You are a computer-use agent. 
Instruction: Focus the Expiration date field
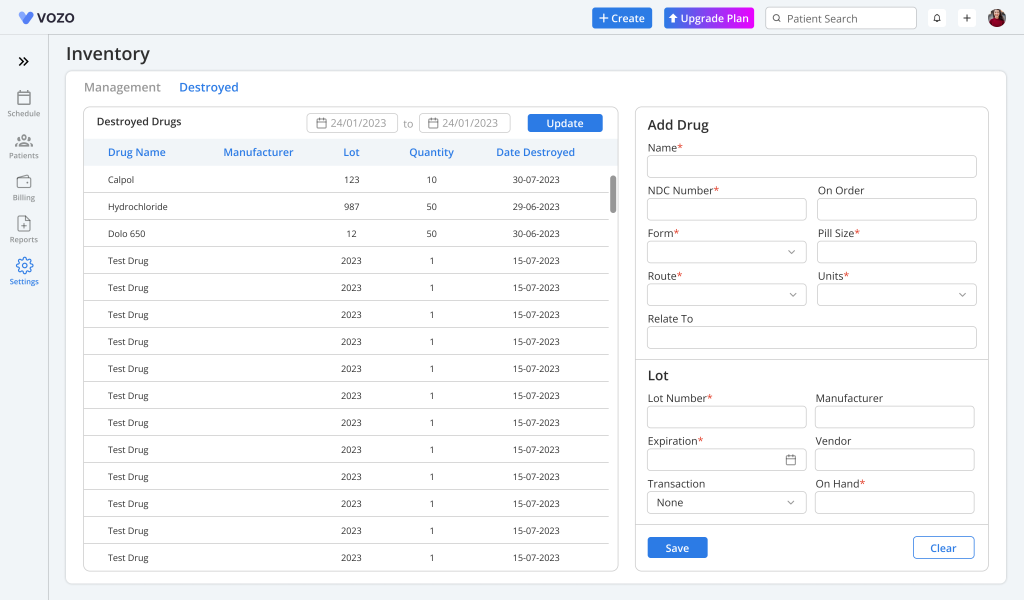(x=727, y=460)
